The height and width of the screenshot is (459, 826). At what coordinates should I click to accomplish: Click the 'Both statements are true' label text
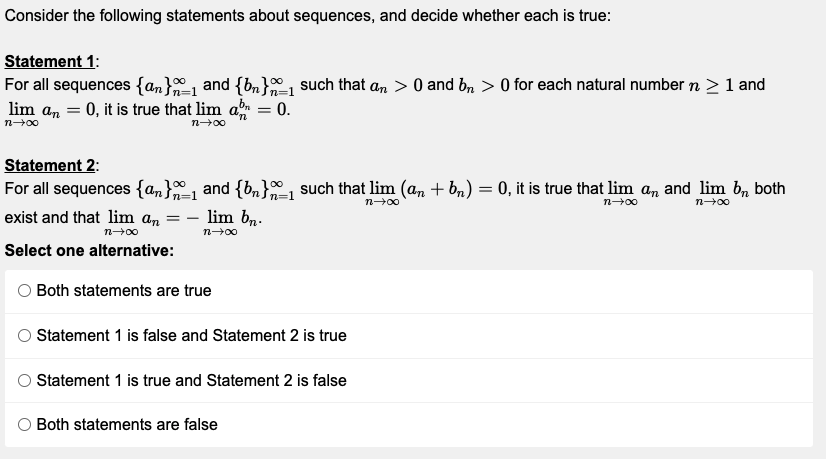pos(124,290)
